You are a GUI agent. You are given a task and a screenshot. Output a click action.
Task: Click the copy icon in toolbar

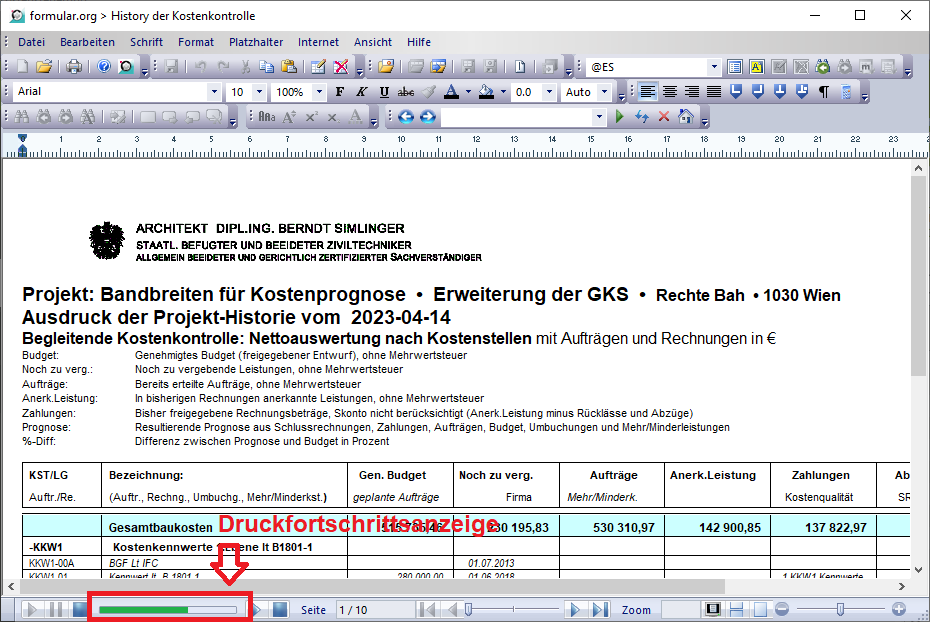coord(267,67)
